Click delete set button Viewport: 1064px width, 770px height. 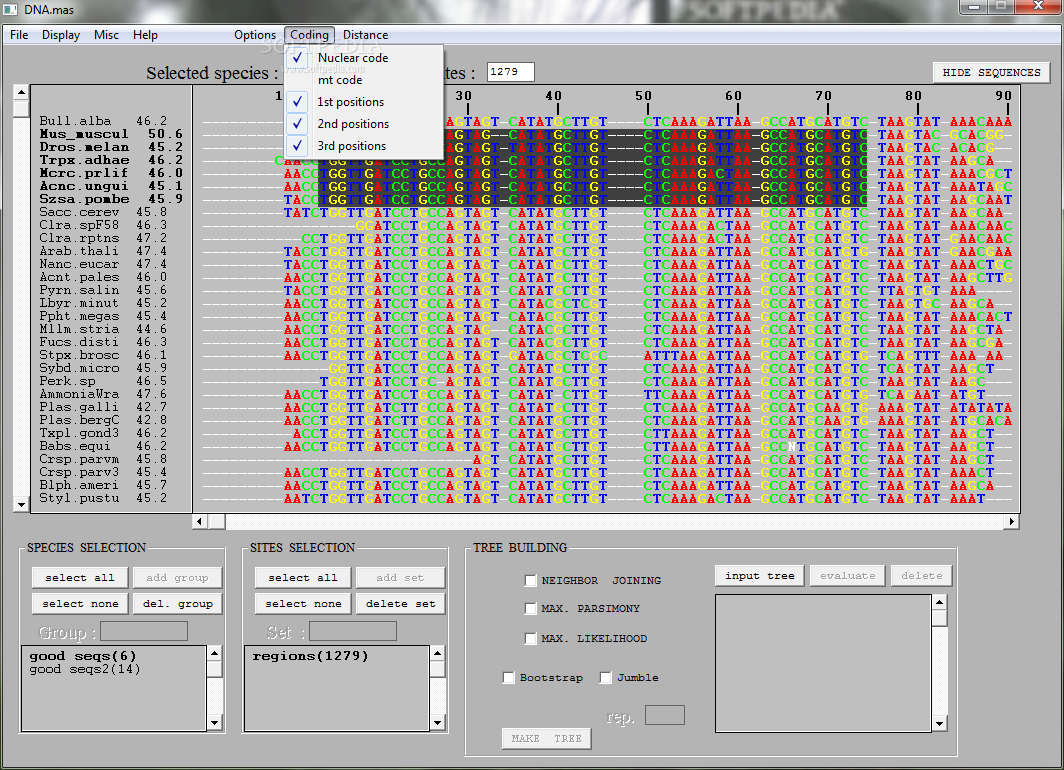400,603
